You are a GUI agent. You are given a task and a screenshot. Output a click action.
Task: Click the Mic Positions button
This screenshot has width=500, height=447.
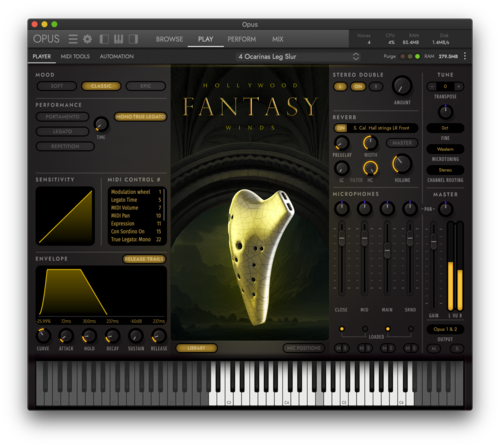pos(304,348)
